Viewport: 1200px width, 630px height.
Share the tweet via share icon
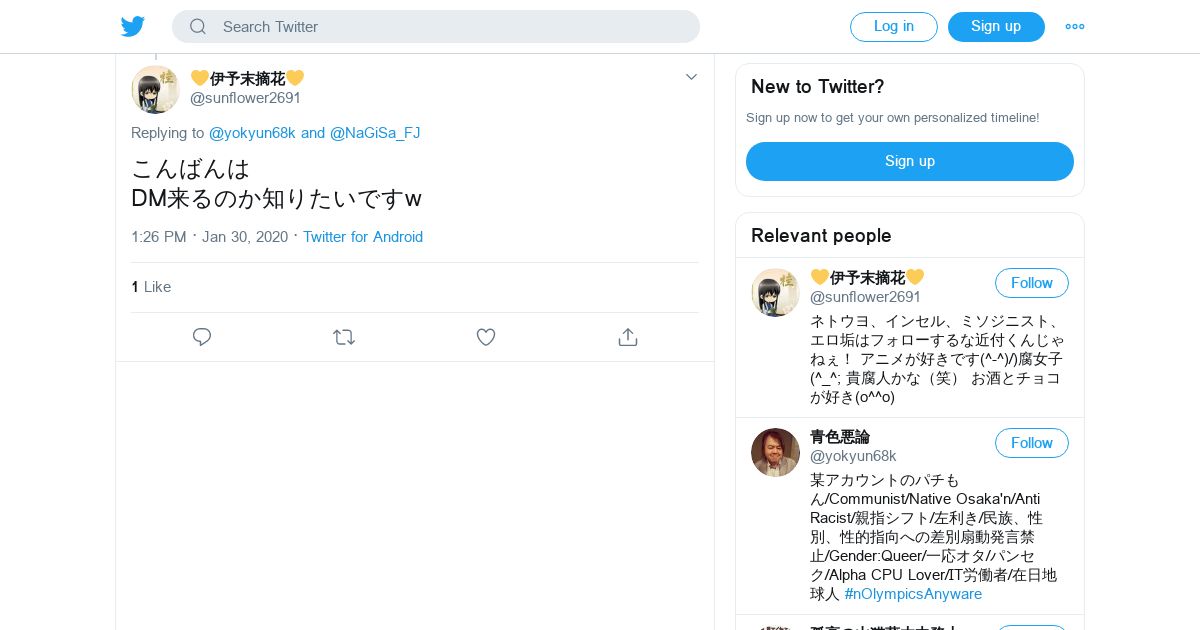pos(628,337)
